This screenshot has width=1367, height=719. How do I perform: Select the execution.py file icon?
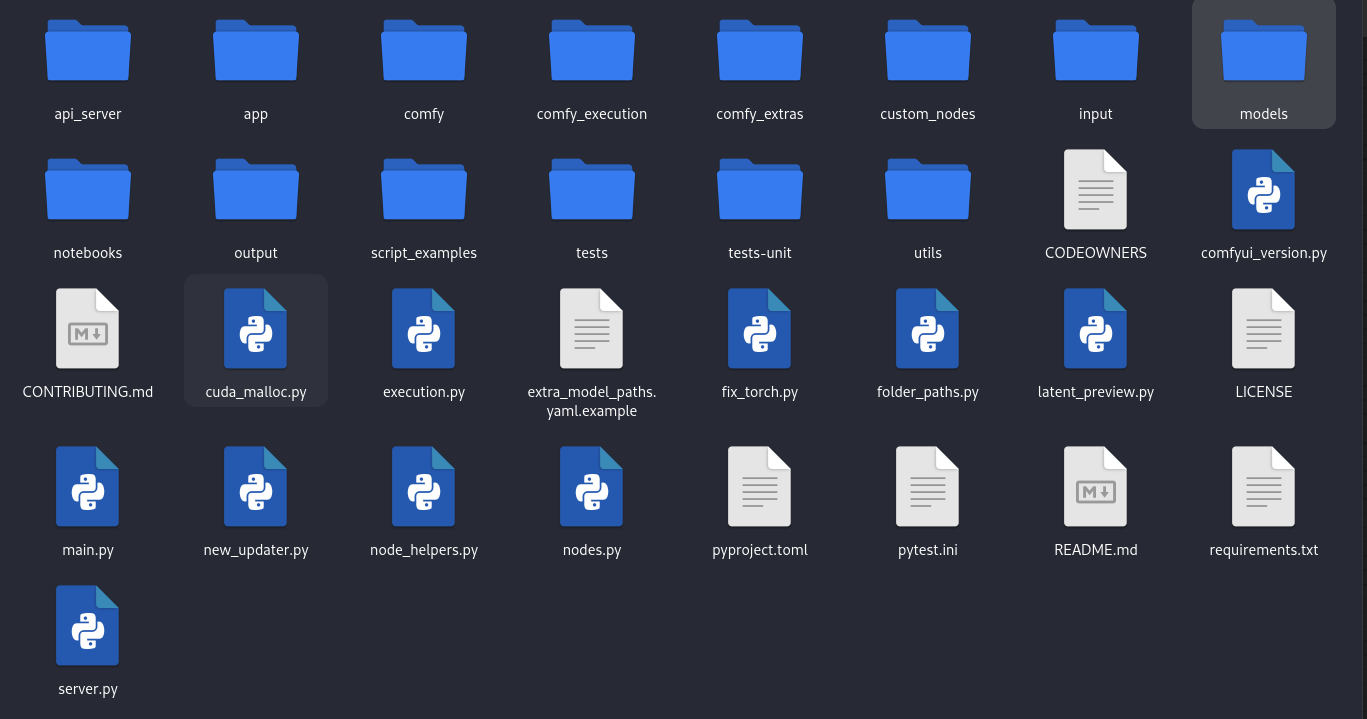(424, 328)
